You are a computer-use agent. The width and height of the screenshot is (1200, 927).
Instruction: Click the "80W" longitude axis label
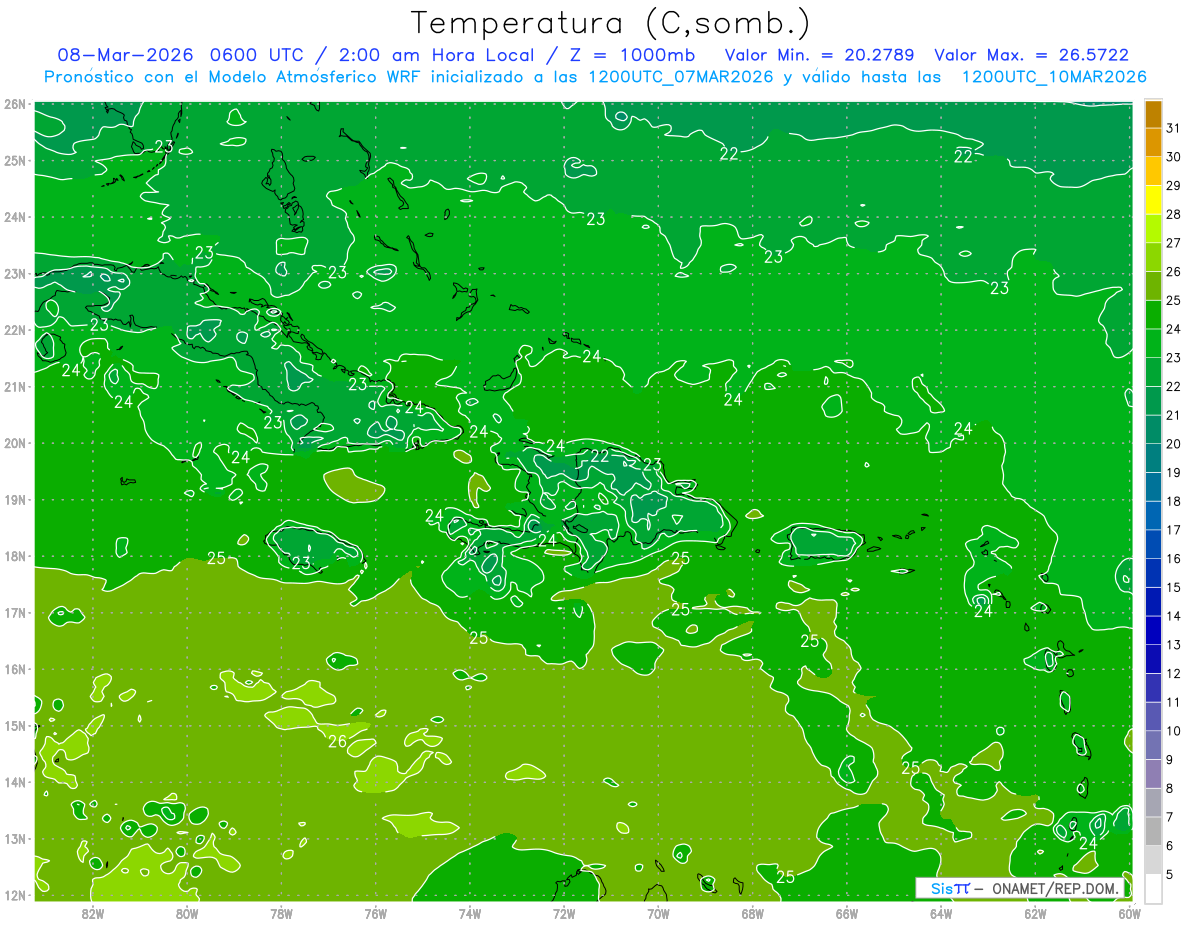(187, 913)
